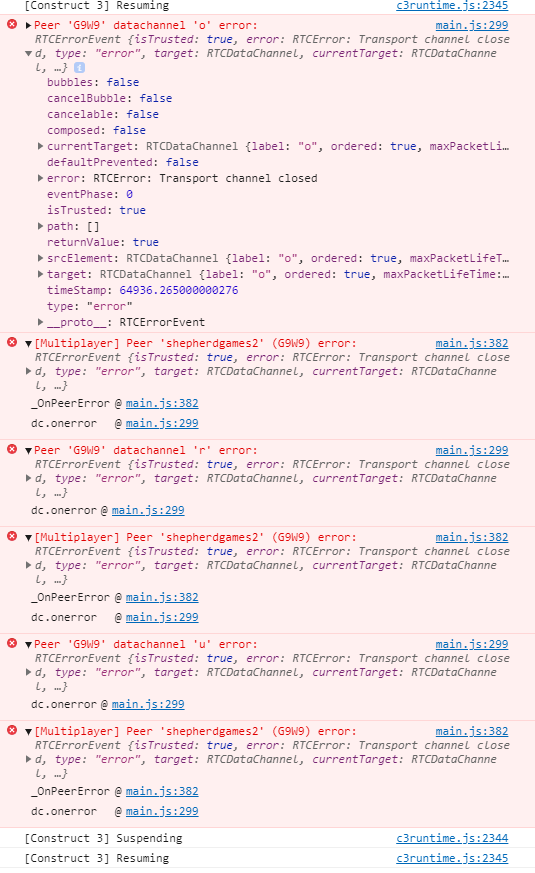
Task: Open main.js:382 link for last Multiplayer error
Action: point(472,731)
